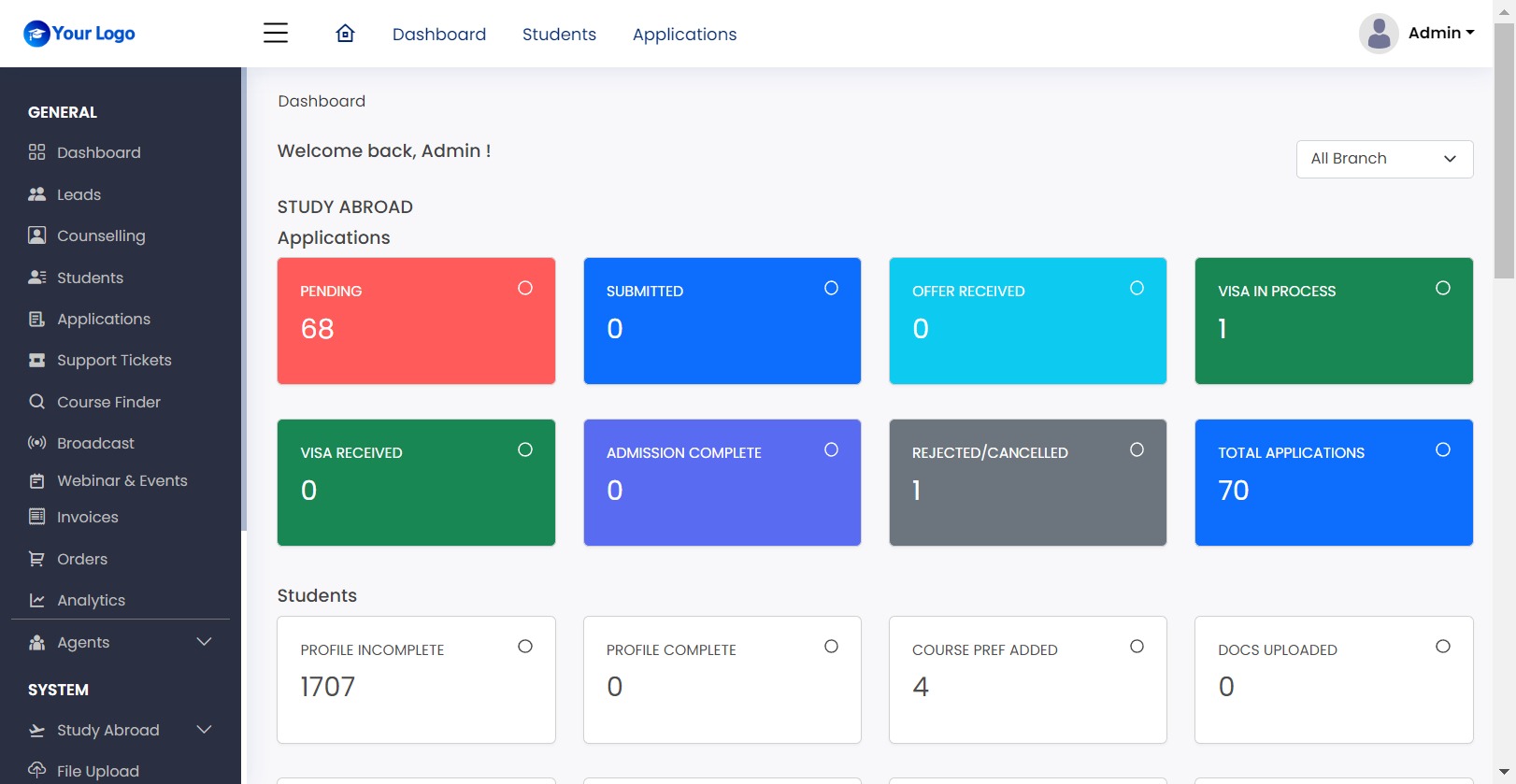Click the Study Abroad plane icon

pyautogui.click(x=36, y=730)
